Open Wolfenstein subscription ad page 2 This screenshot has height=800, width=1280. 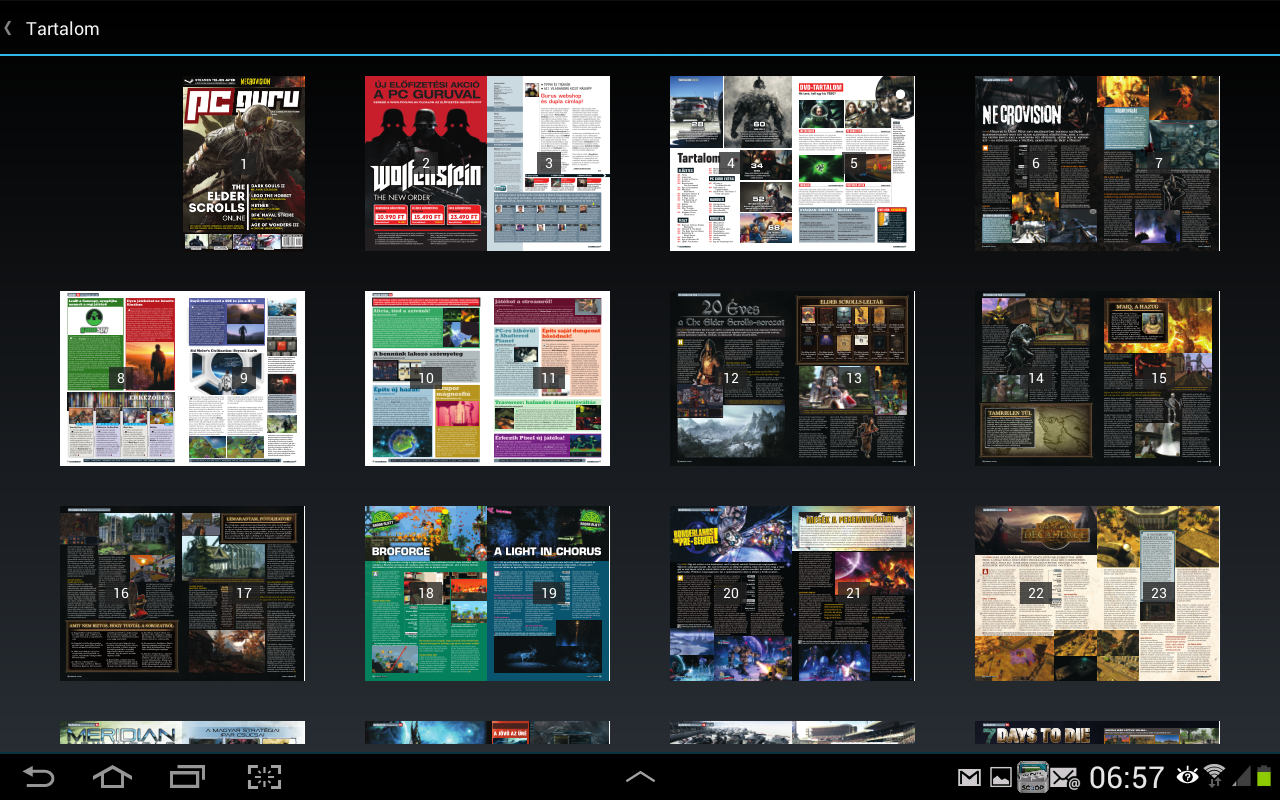click(426, 163)
